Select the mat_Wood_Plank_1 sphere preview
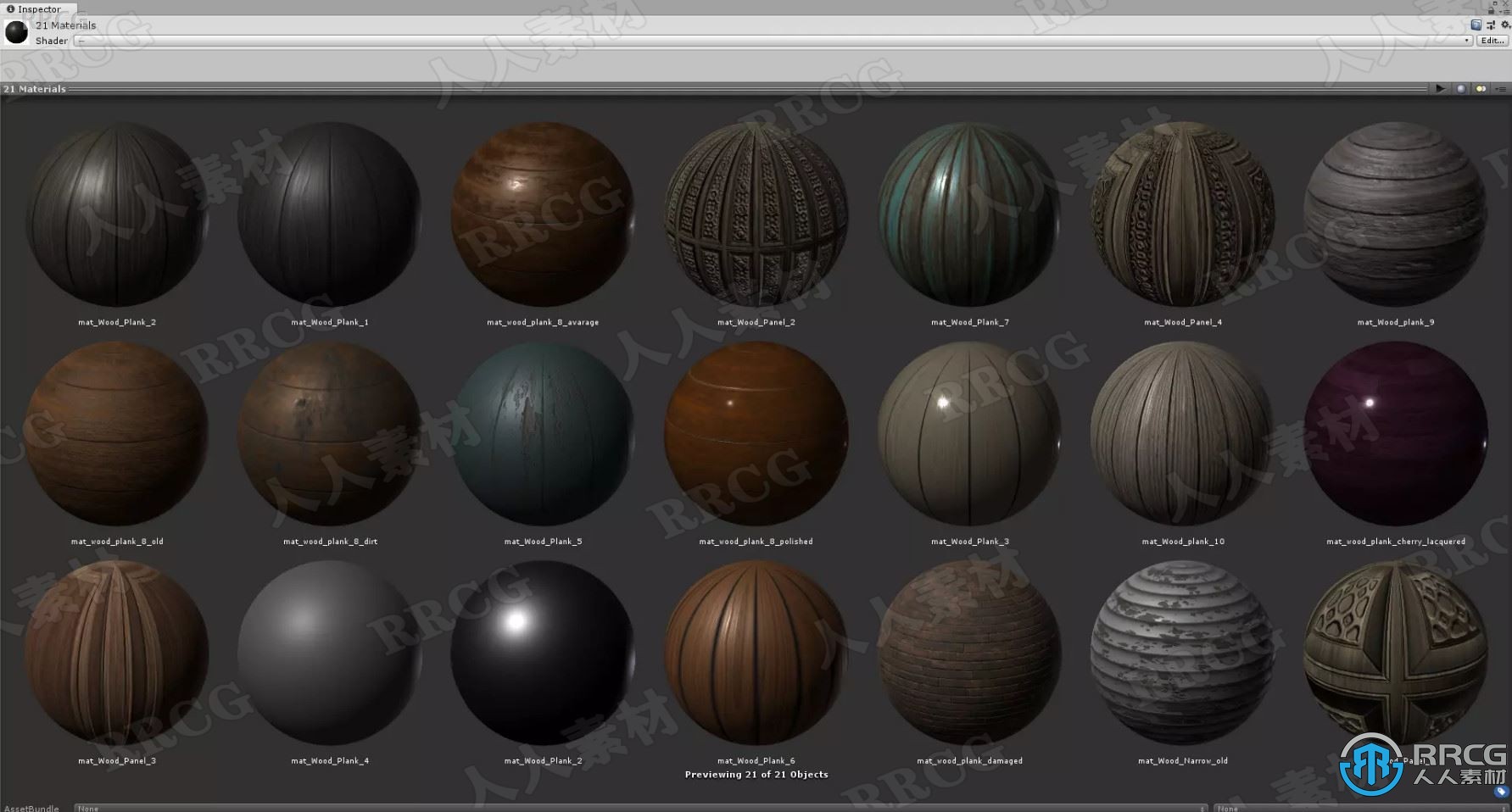Screen dimensions: 1512x812 [330, 214]
